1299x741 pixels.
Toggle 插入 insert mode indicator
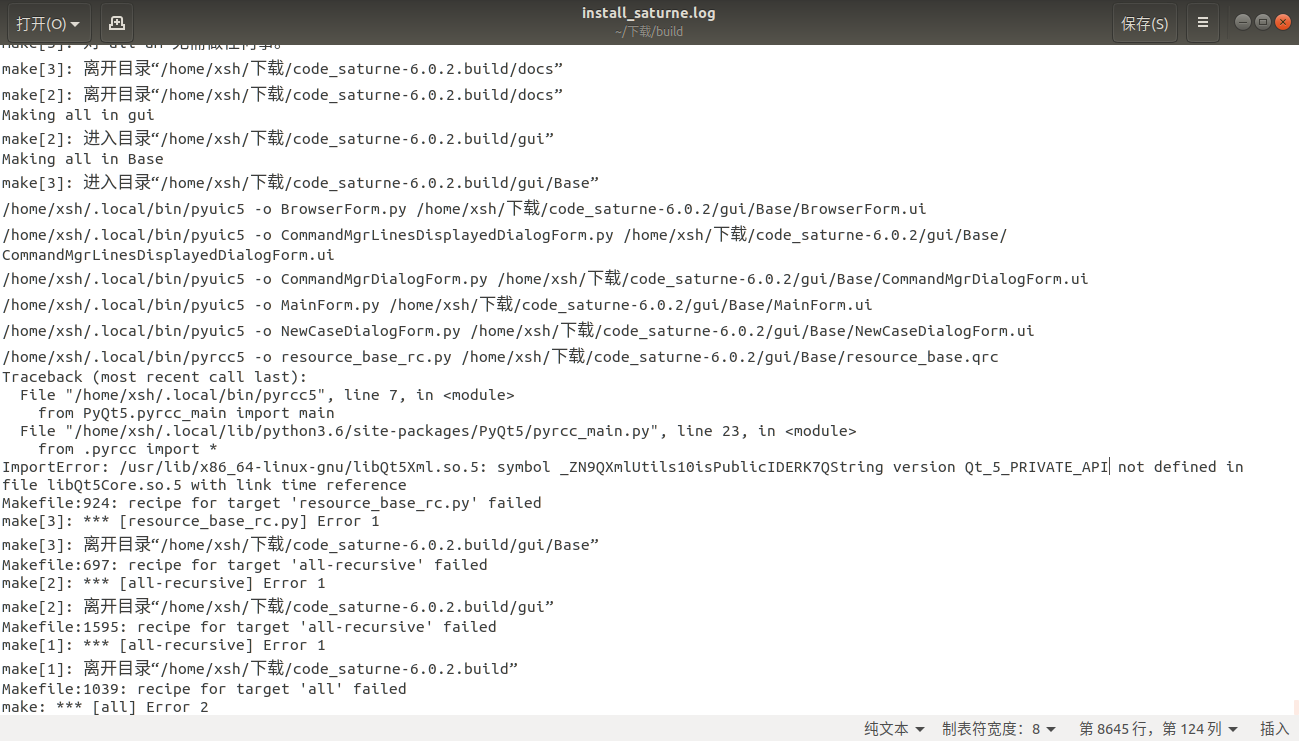tap(1274, 729)
